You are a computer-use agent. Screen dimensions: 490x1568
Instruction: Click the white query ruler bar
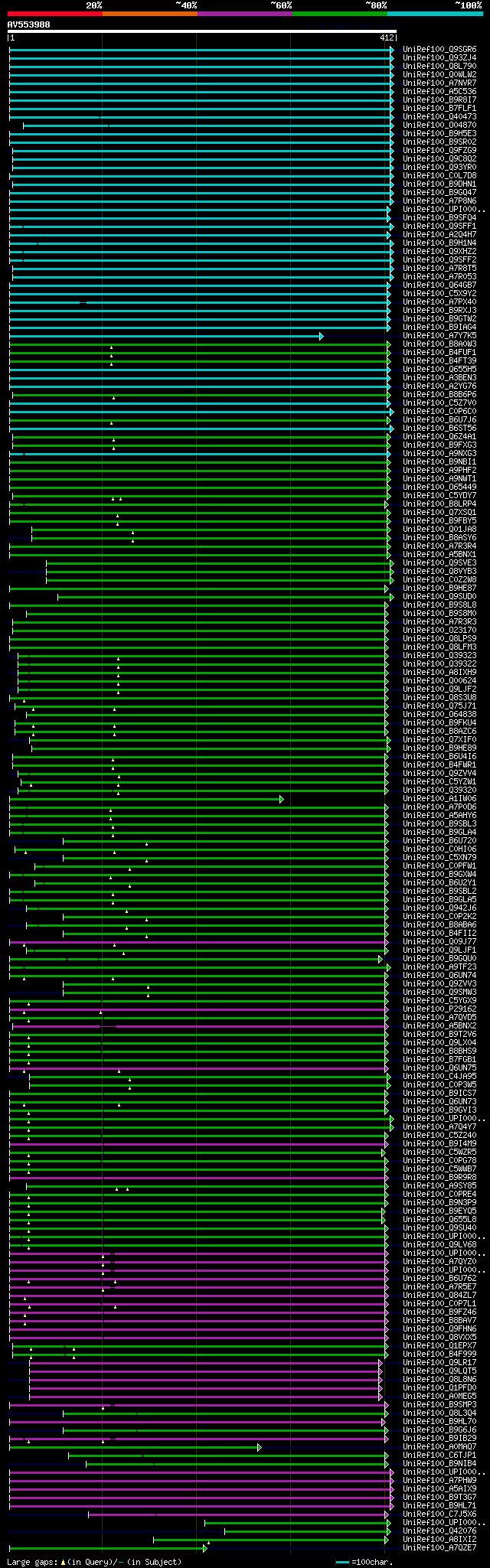coord(201,31)
